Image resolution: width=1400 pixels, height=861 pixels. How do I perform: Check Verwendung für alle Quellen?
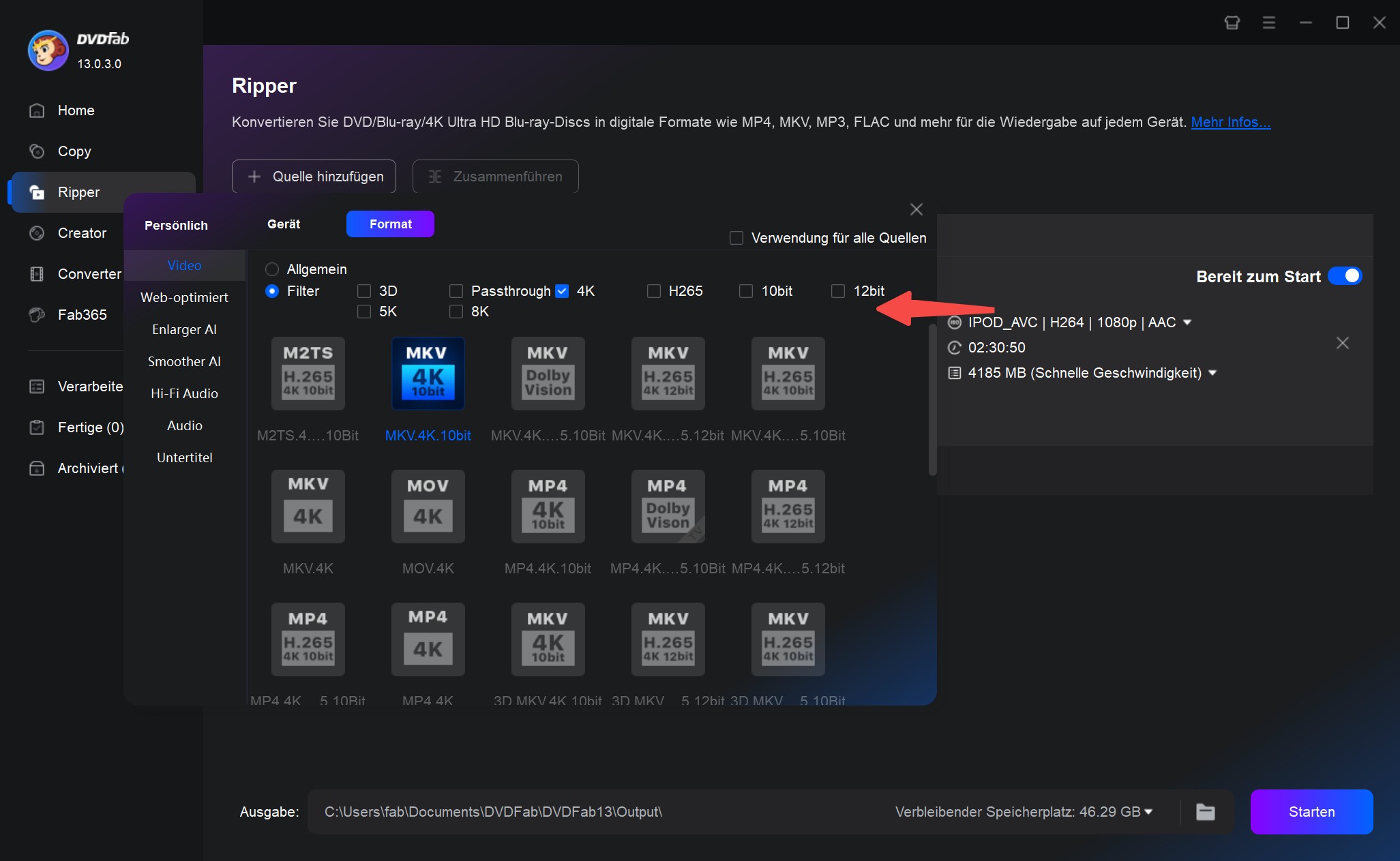coord(736,238)
